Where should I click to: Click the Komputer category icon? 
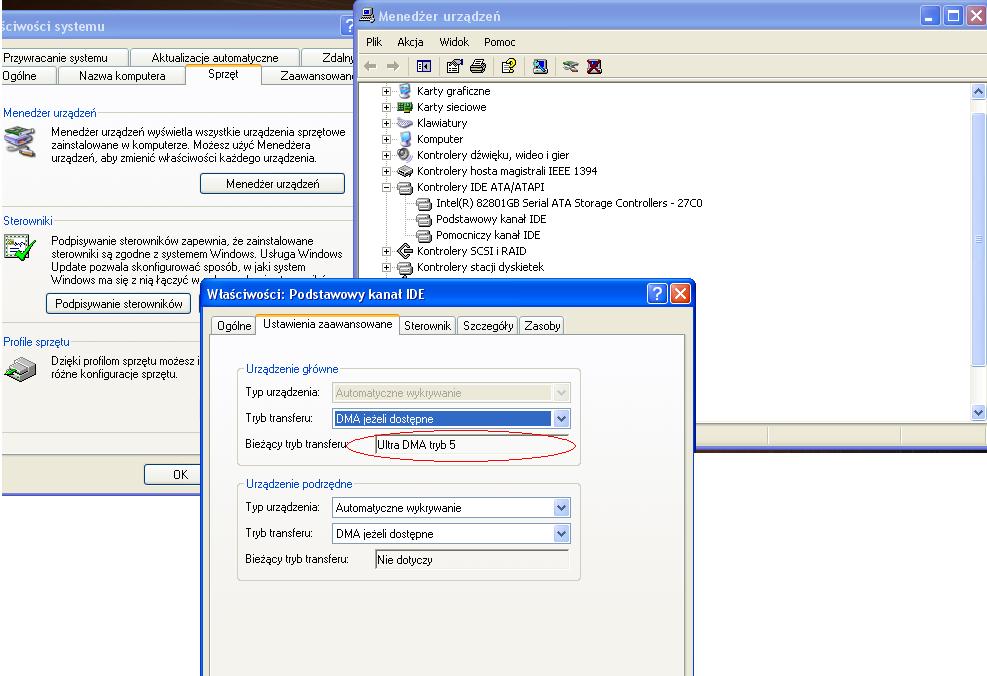tap(405, 139)
